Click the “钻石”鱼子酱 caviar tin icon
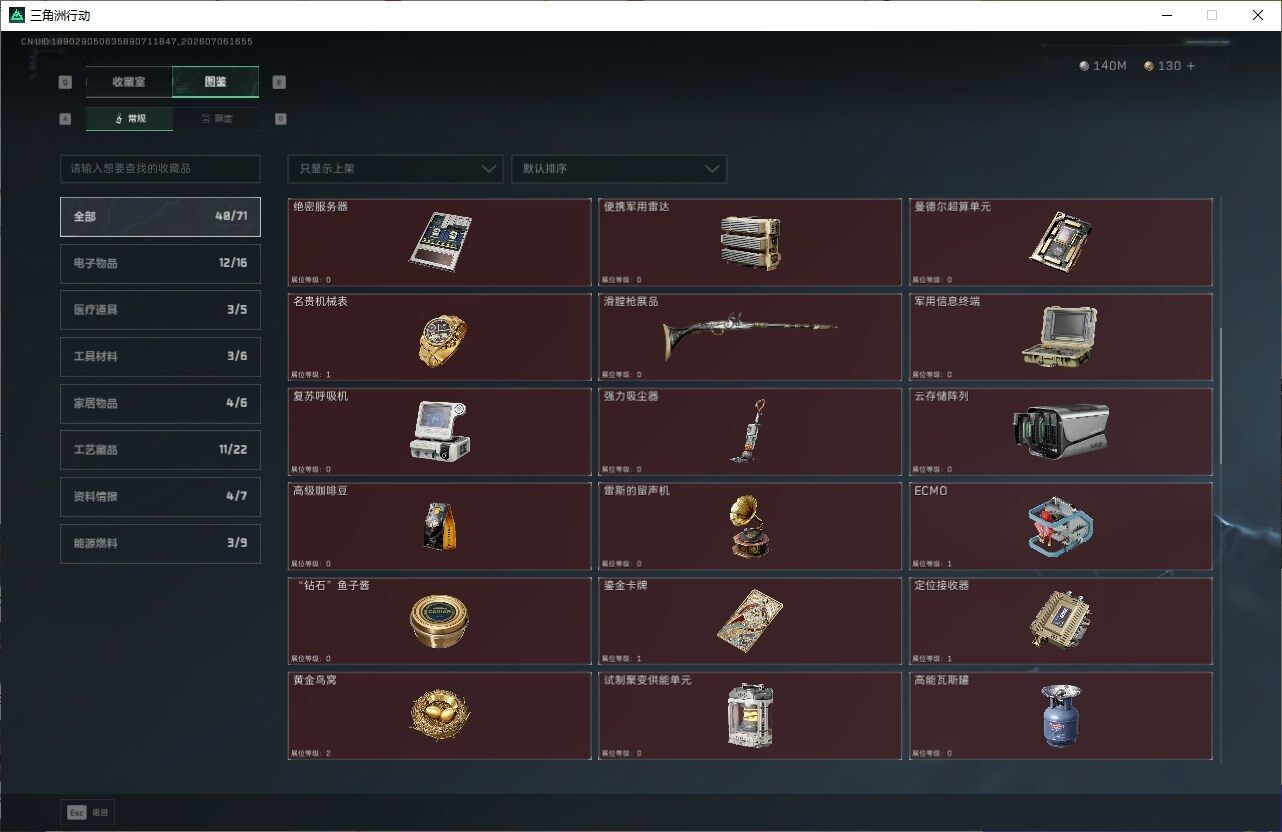This screenshot has width=1282, height=832. pyautogui.click(x=440, y=620)
